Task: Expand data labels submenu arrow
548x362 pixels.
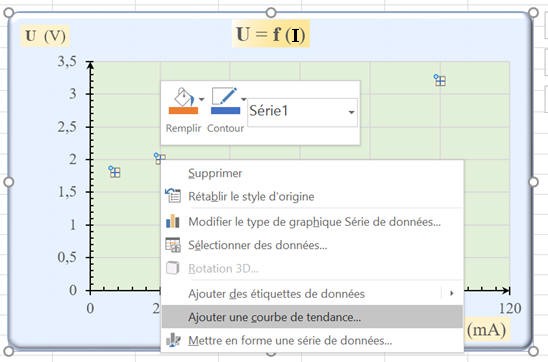Action: pos(452,293)
